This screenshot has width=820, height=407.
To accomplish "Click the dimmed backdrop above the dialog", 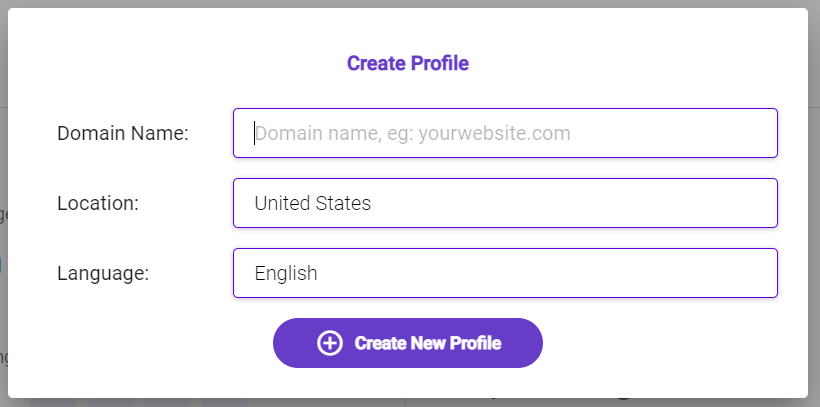I will click(410, 4).
